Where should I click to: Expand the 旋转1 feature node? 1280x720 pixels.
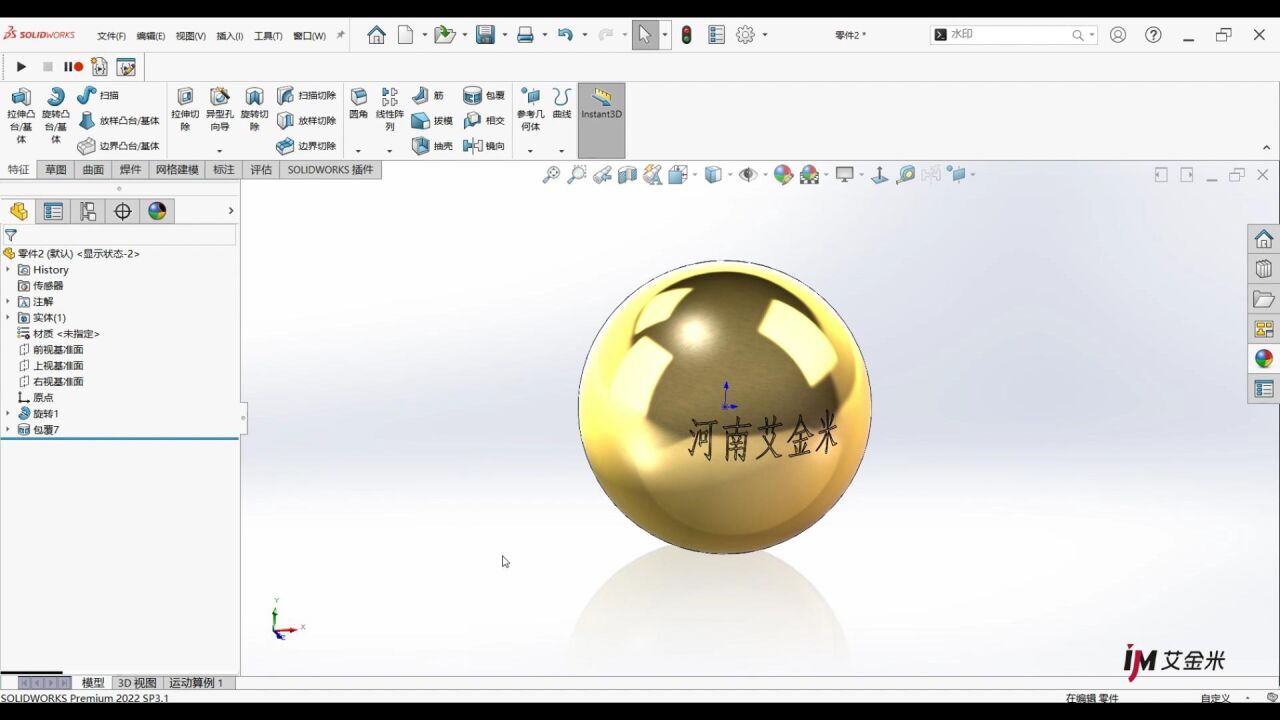8,414
